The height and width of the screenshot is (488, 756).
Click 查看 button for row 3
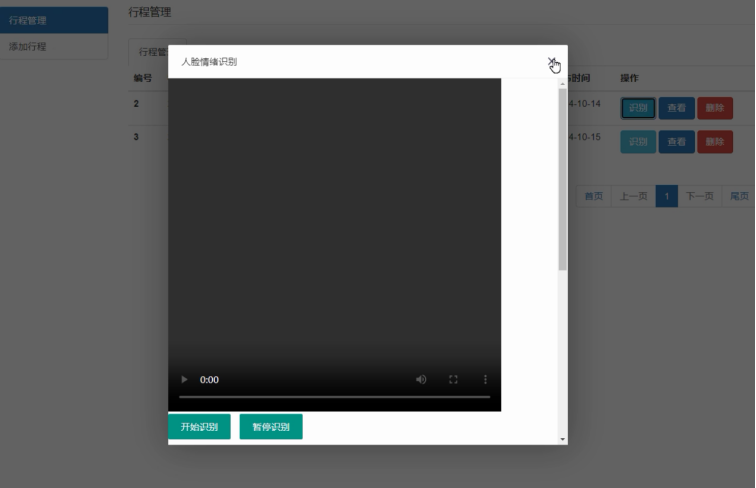[x=676, y=142]
